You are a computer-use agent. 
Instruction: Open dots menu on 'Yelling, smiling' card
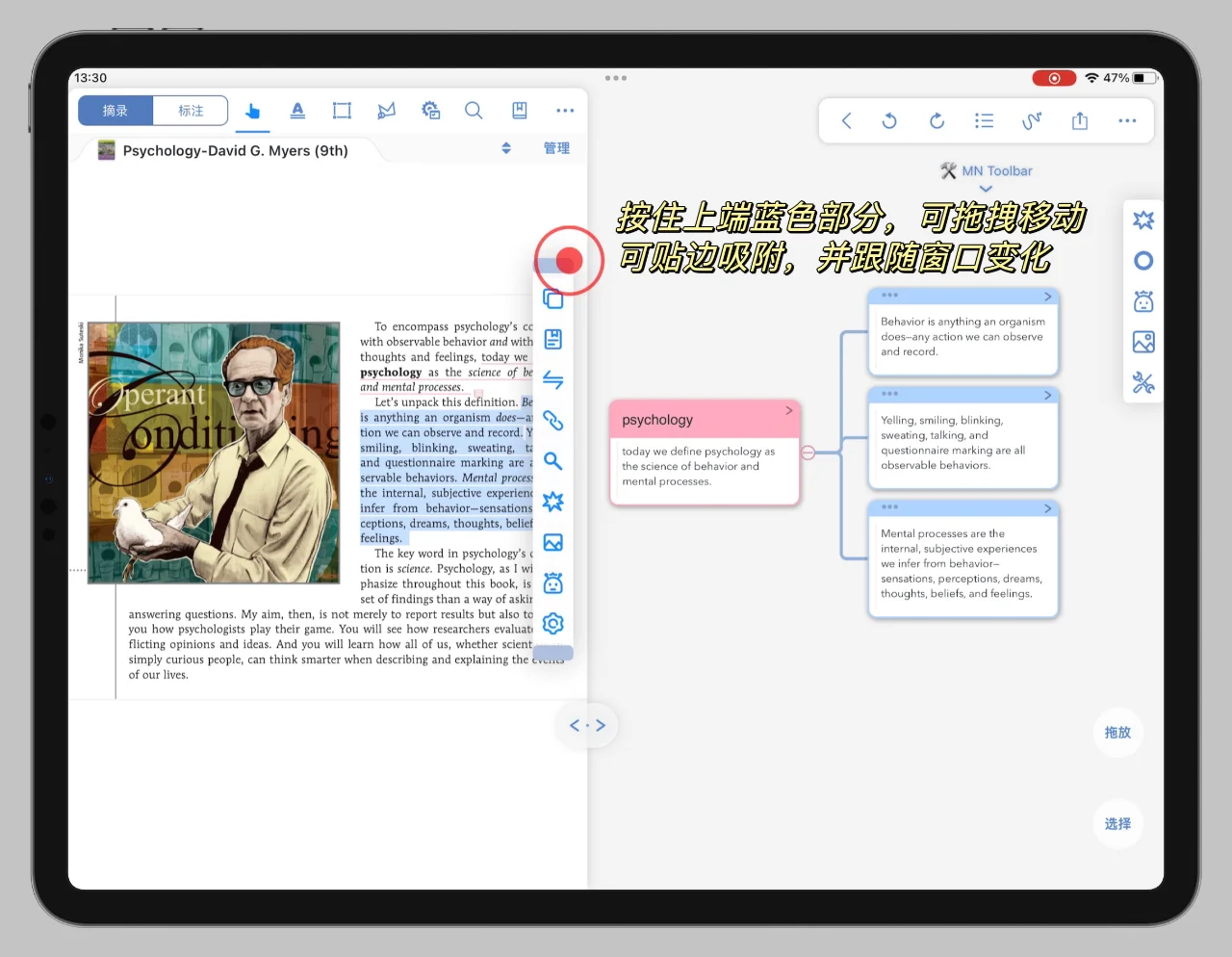pos(889,394)
